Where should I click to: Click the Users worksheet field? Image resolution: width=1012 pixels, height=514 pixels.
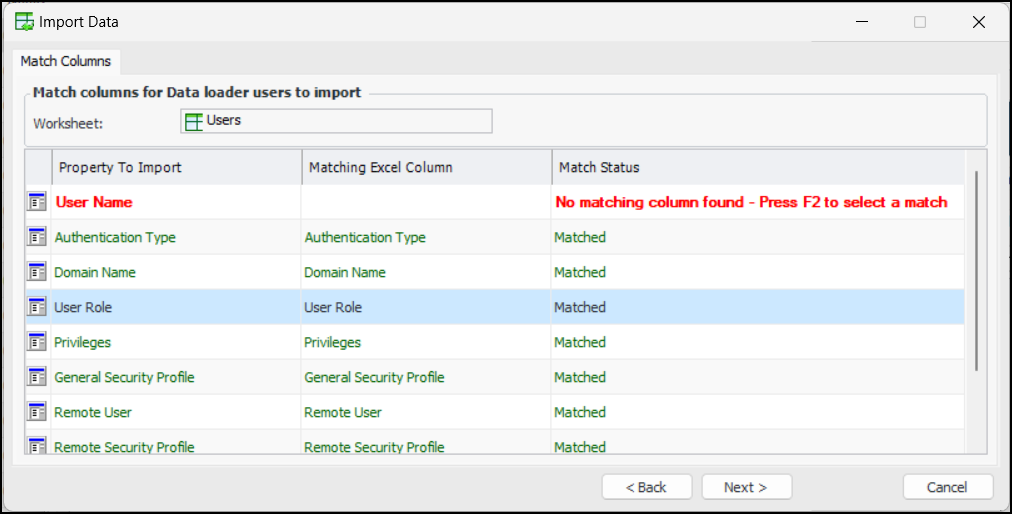[336, 121]
